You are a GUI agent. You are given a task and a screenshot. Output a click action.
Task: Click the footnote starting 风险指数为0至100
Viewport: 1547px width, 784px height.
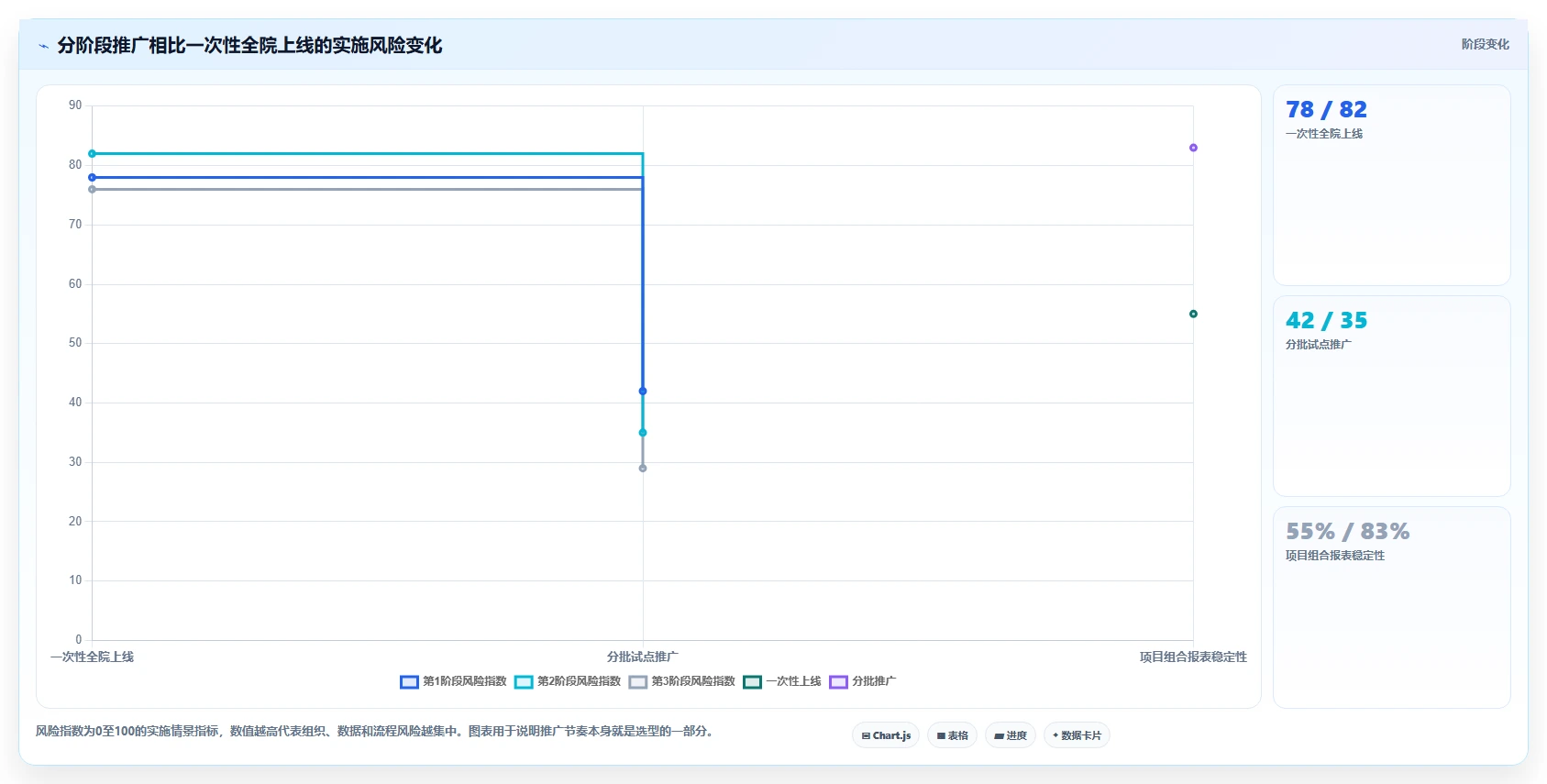[x=375, y=732]
